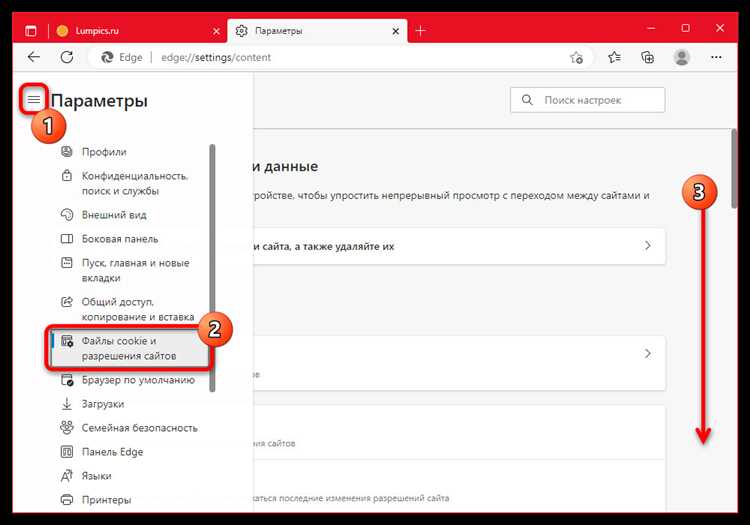Viewport: 750px width, 525px height.
Task: Click the page vertical scrollbar thumb
Action: pos(734,168)
